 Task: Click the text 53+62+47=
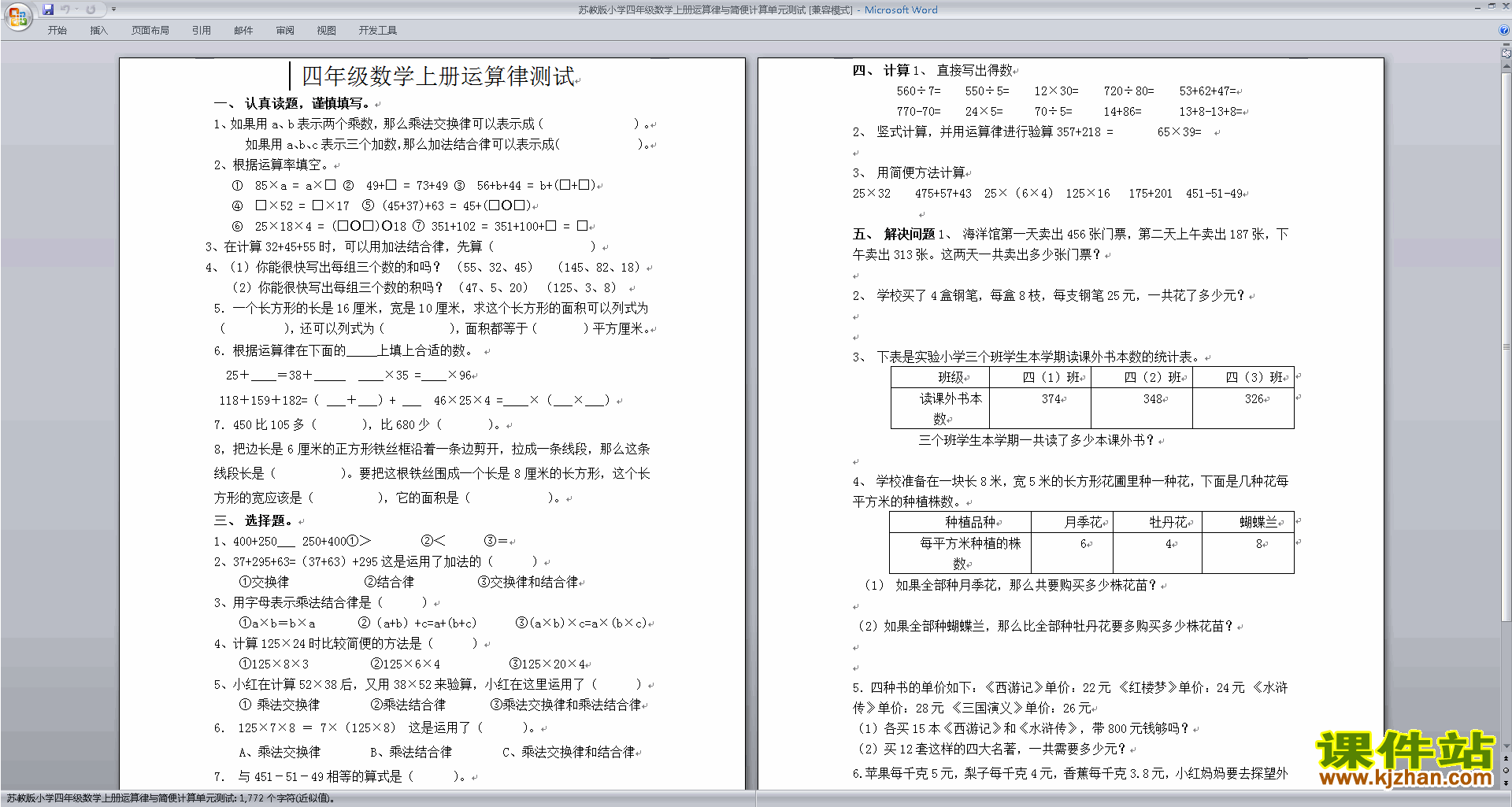1208,91
